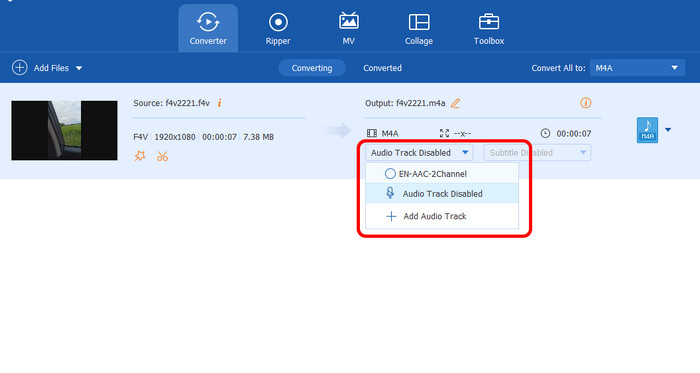Screen dimensions: 700x373
Task: Show the Converting list
Action: point(312,68)
